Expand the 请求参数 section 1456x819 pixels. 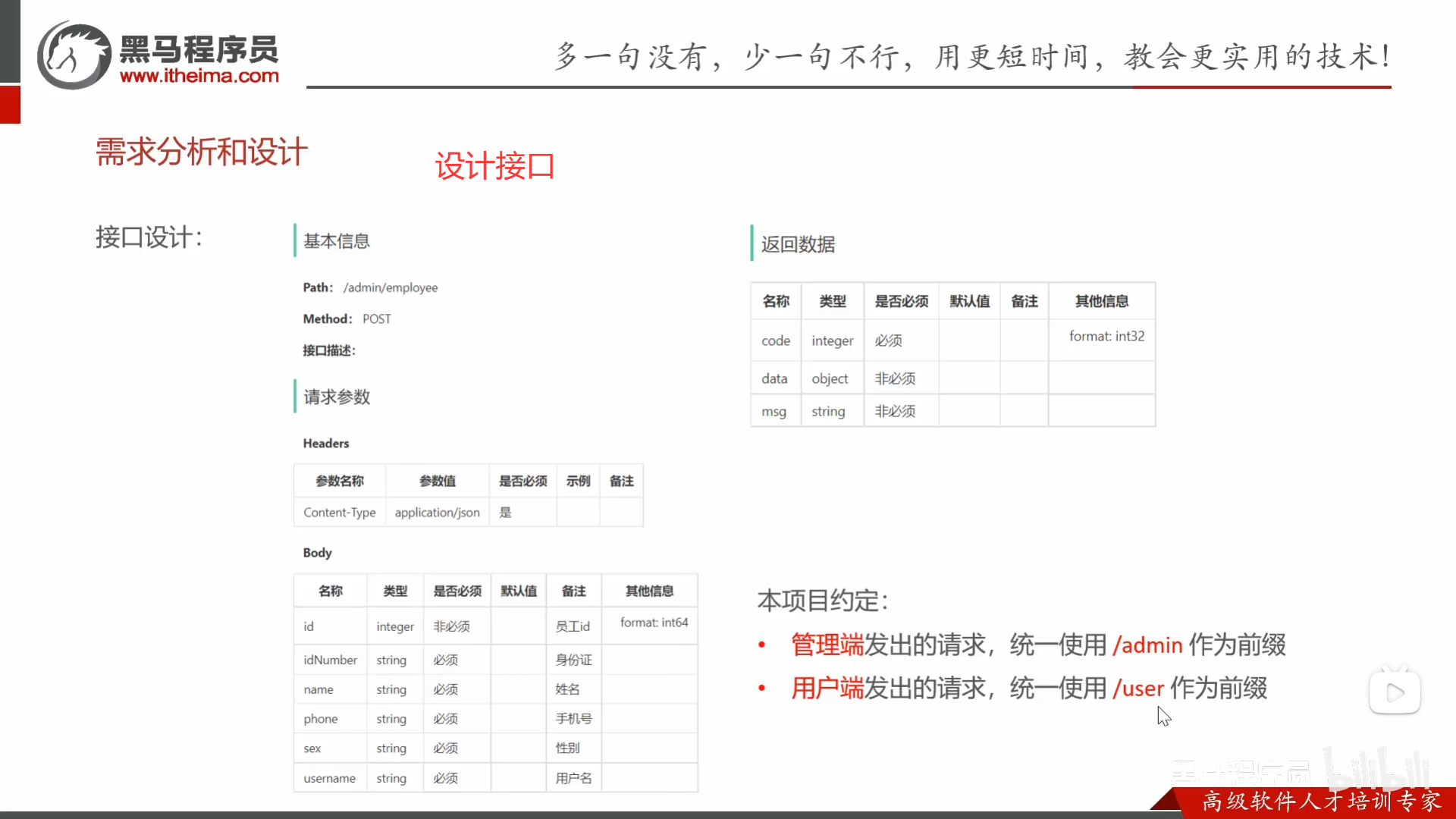pos(336,396)
